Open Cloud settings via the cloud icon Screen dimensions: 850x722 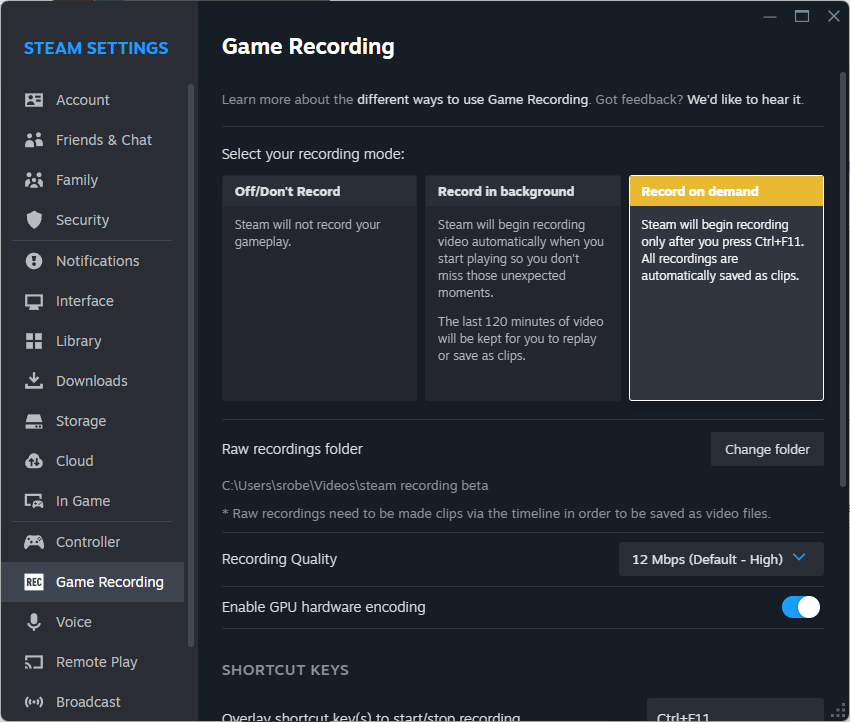(x=34, y=460)
